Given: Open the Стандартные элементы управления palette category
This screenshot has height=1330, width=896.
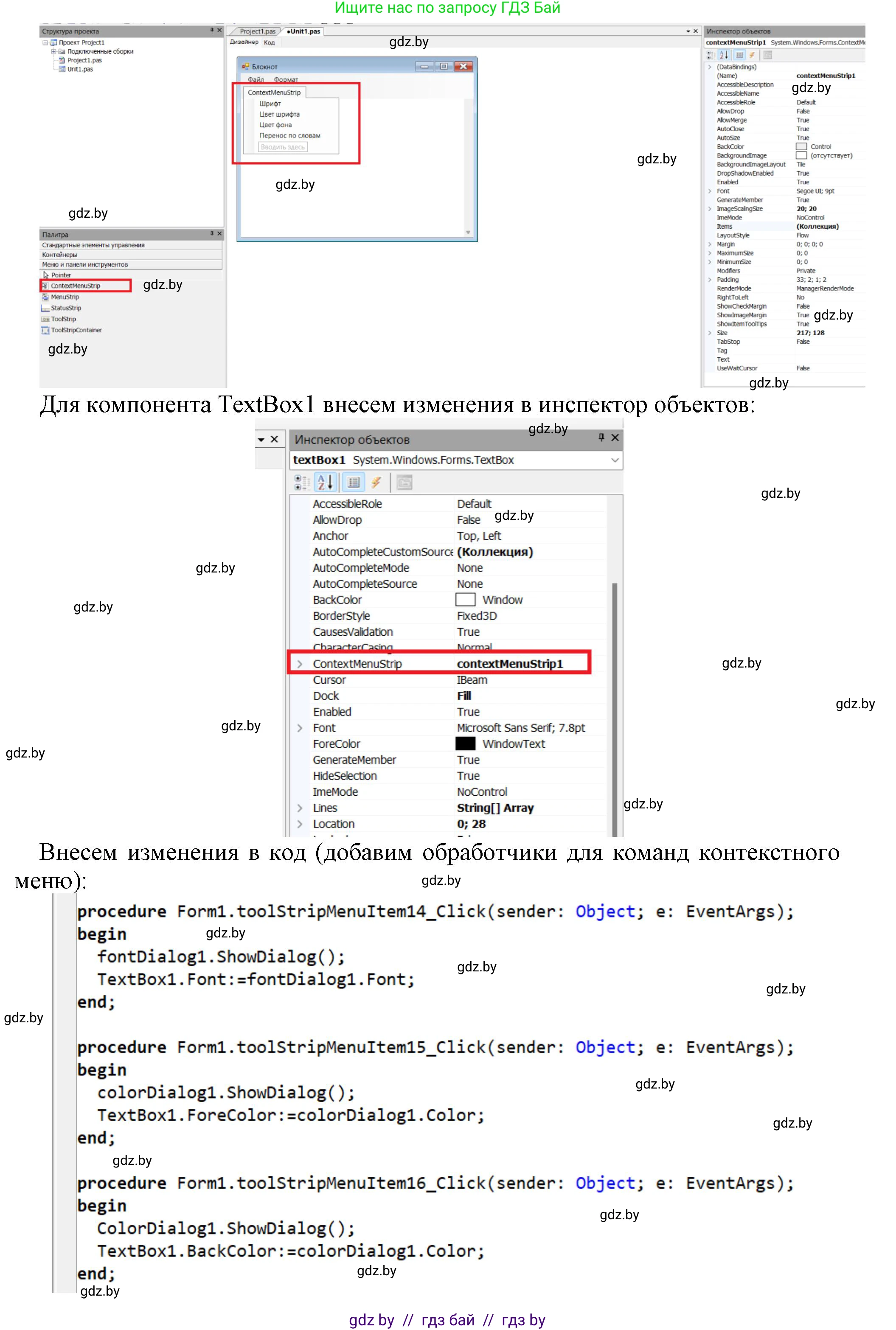Looking at the screenshot, I should click(x=93, y=245).
